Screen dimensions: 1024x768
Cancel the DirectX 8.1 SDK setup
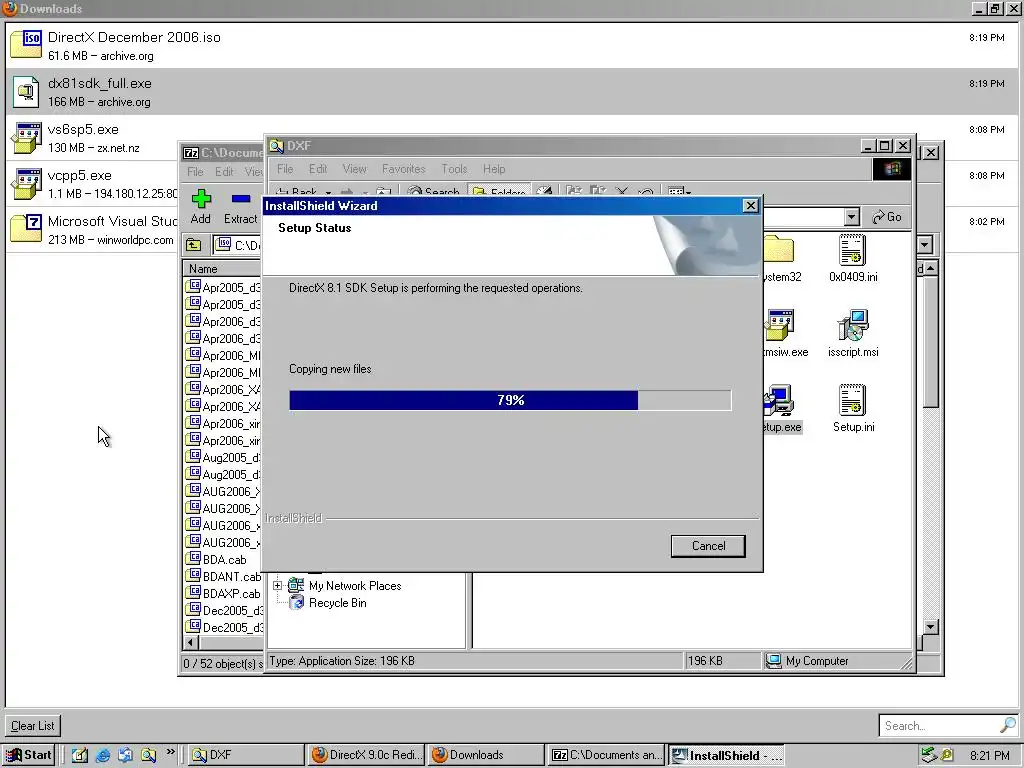708,546
